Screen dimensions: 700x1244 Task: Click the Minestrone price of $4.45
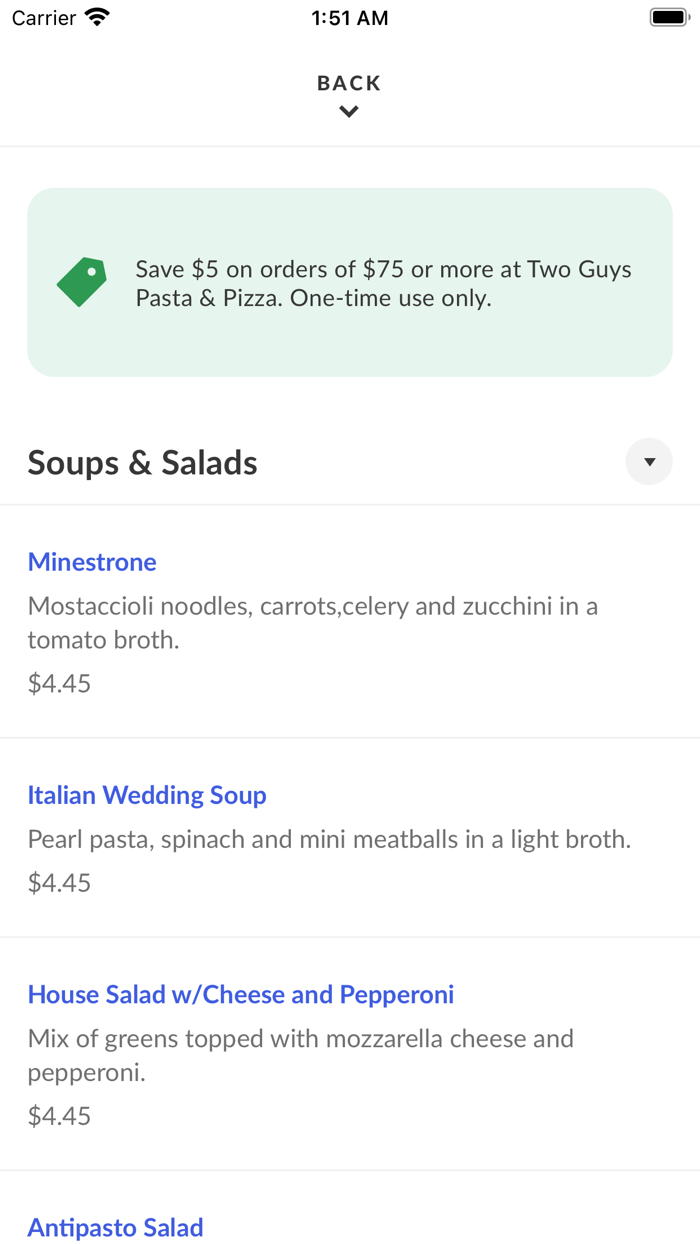click(58, 683)
